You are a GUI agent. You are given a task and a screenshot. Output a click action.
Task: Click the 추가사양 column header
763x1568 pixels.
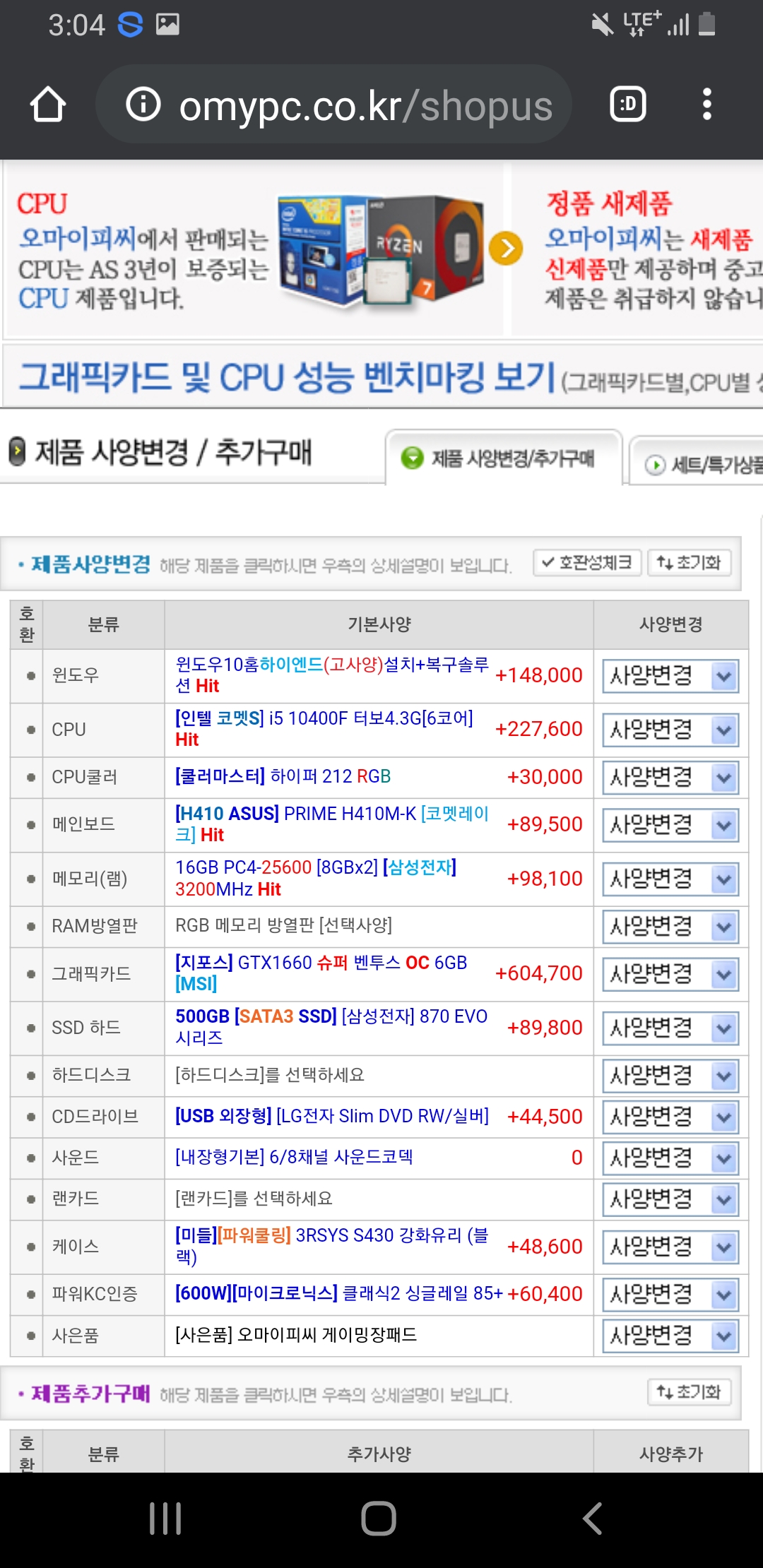pyautogui.click(x=379, y=1454)
